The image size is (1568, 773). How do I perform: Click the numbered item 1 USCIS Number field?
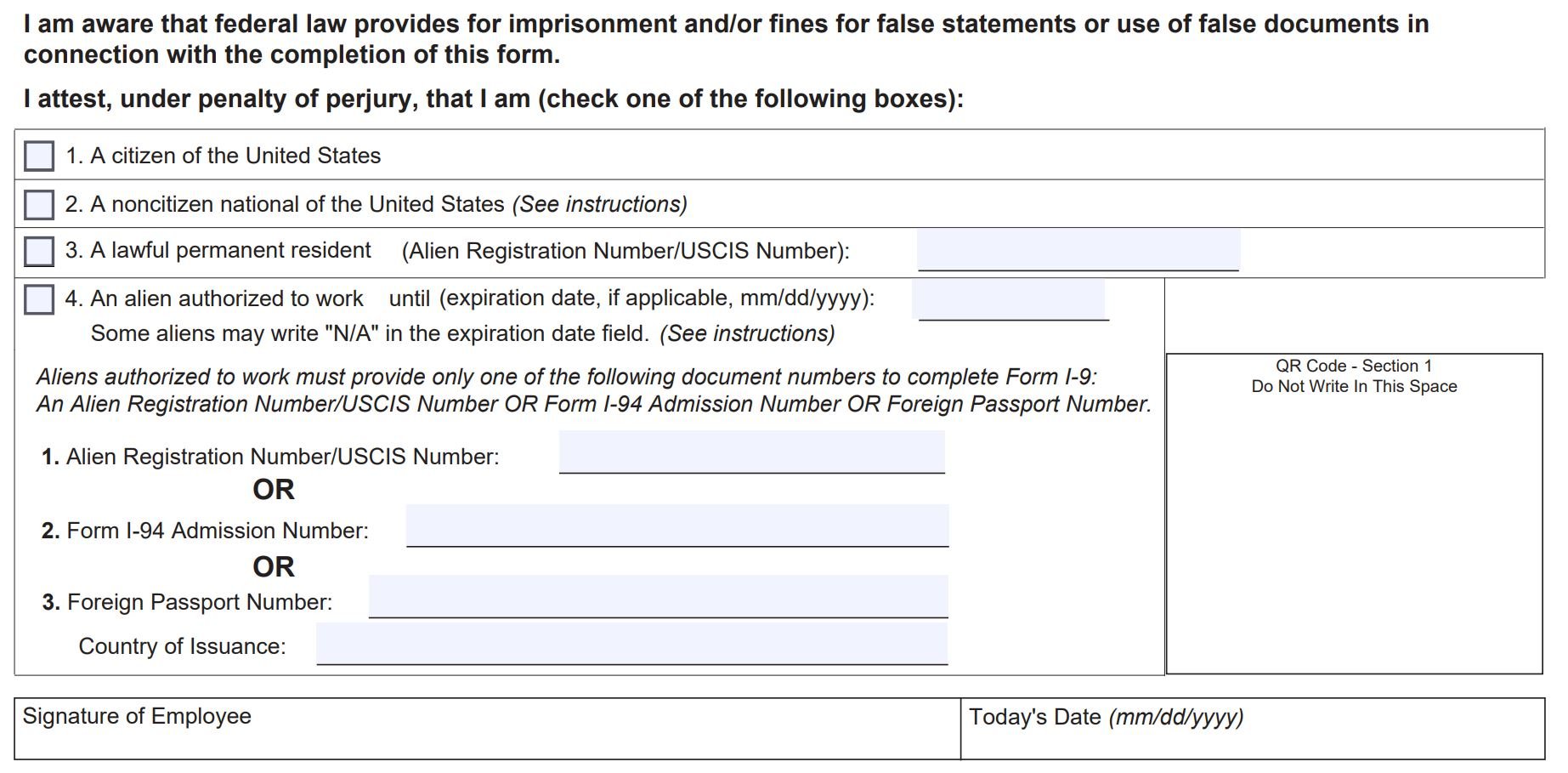point(752,452)
